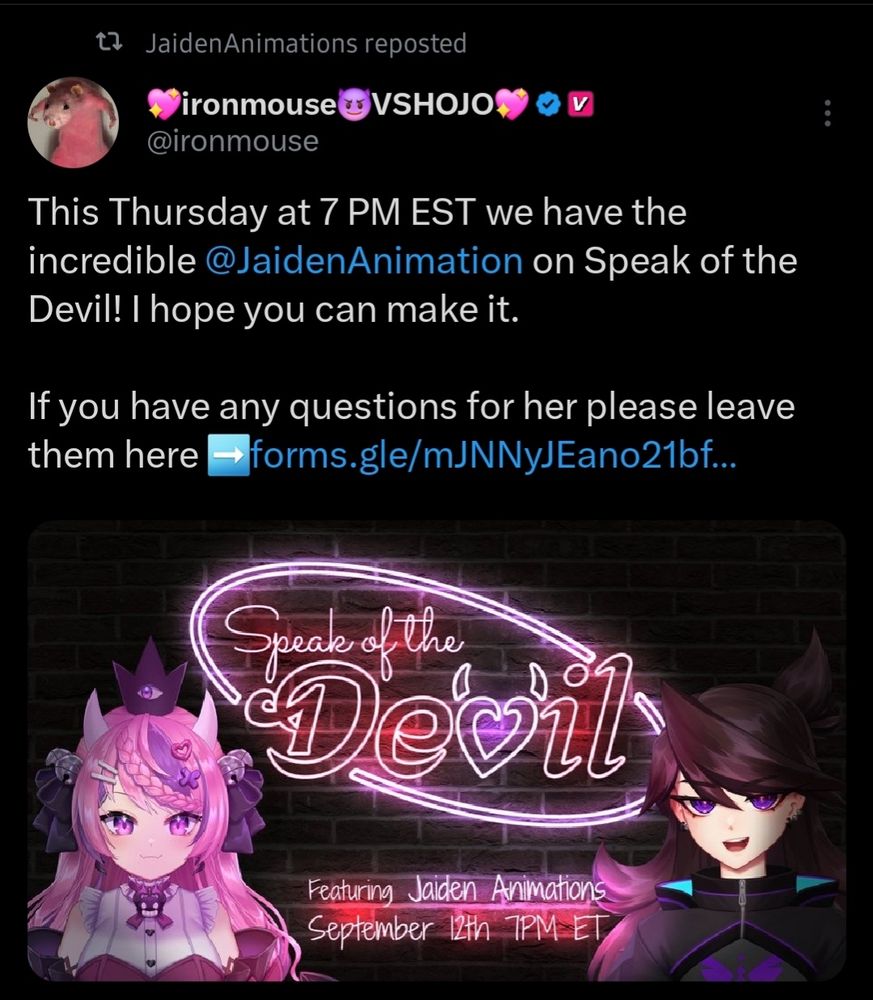This screenshot has height=1000, width=873.
Task: Click the tweet text about Thursday
Action: coord(413,261)
